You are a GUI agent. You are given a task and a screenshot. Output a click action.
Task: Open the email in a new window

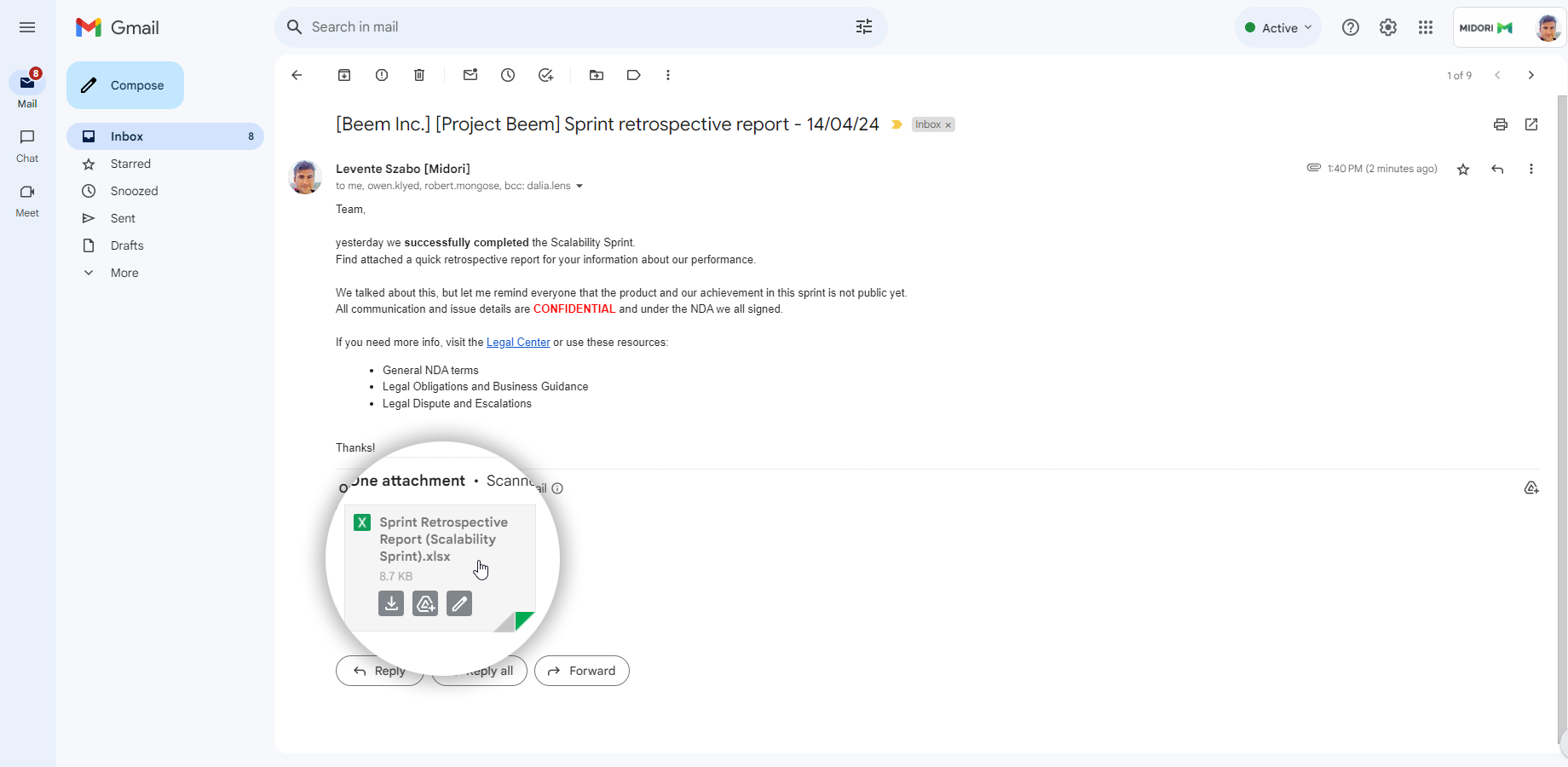click(x=1531, y=124)
